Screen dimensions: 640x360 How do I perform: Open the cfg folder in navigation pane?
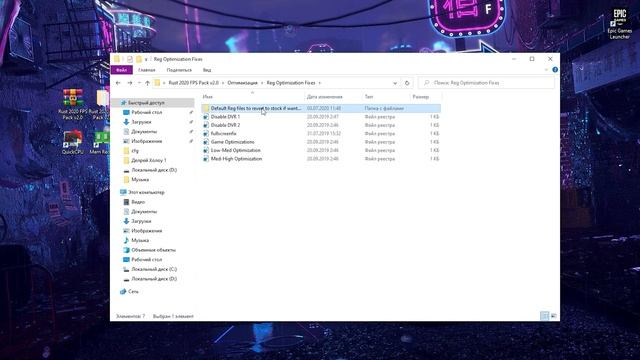[x=135, y=151]
